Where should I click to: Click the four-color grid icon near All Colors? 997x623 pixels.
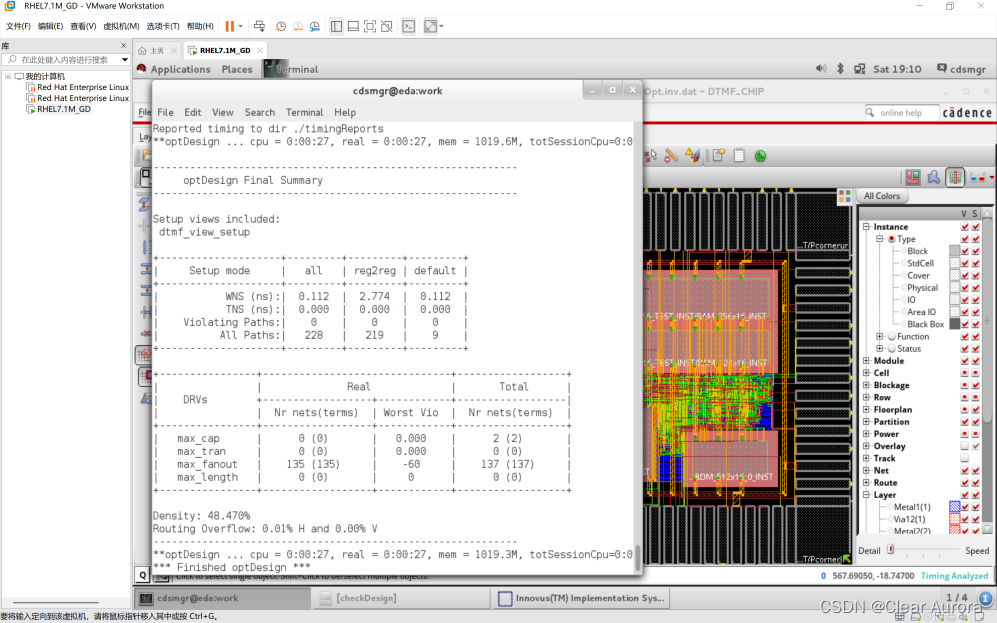click(x=844, y=196)
